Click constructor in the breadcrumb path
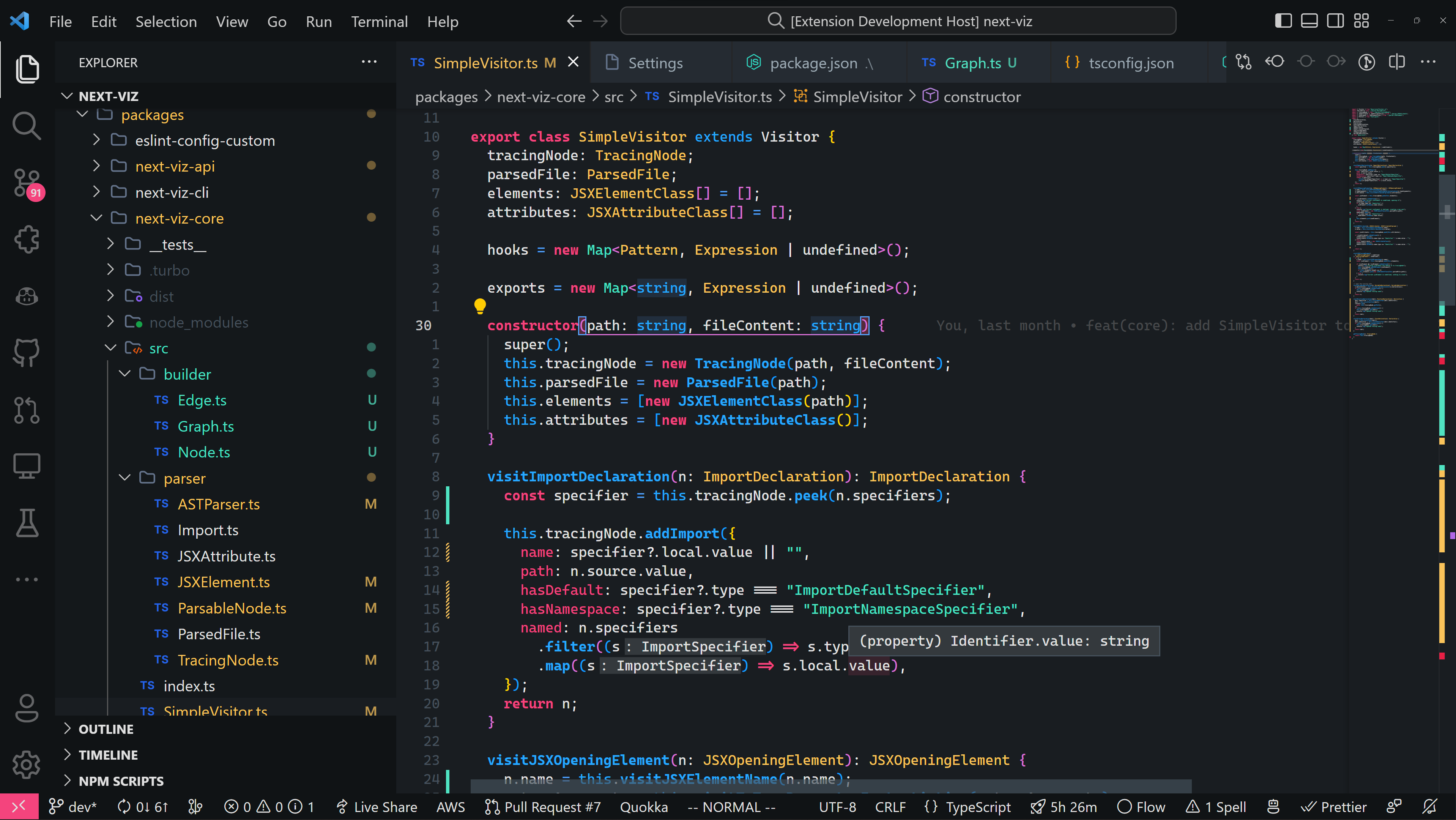Image resolution: width=1456 pixels, height=820 pixels. [972, 97]
